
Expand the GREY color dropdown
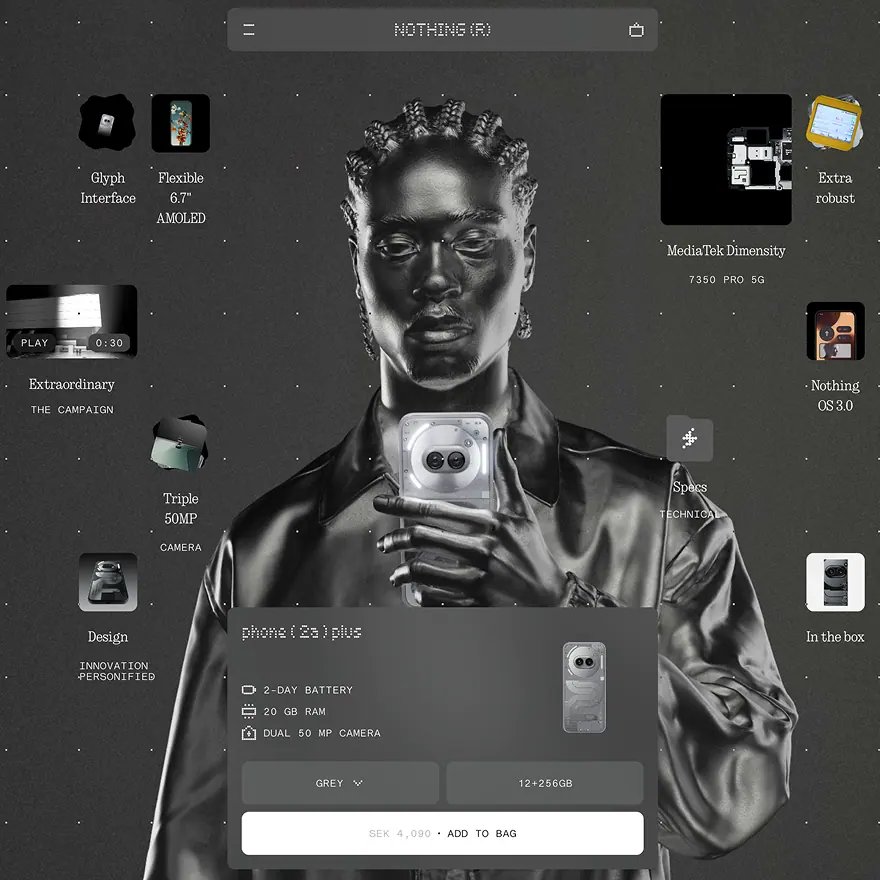tap(340, 783)
